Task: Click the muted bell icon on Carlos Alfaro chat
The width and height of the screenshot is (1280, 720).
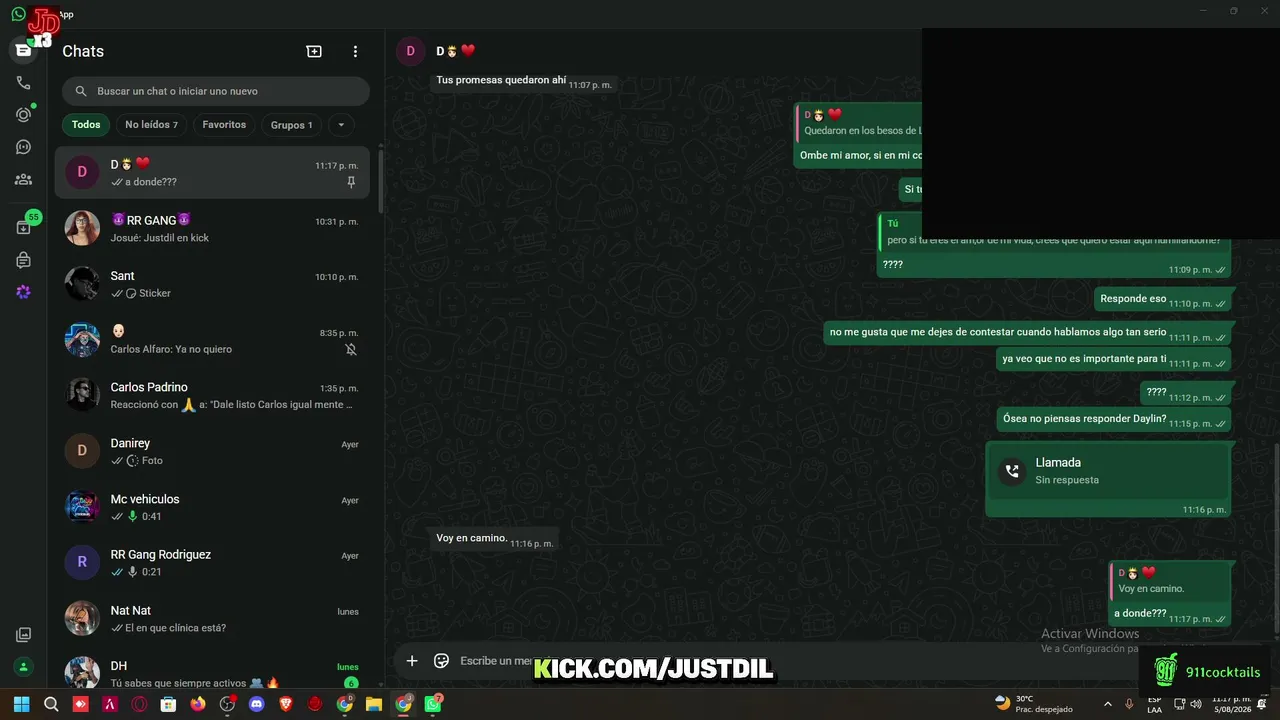Action: coord(351,349)
